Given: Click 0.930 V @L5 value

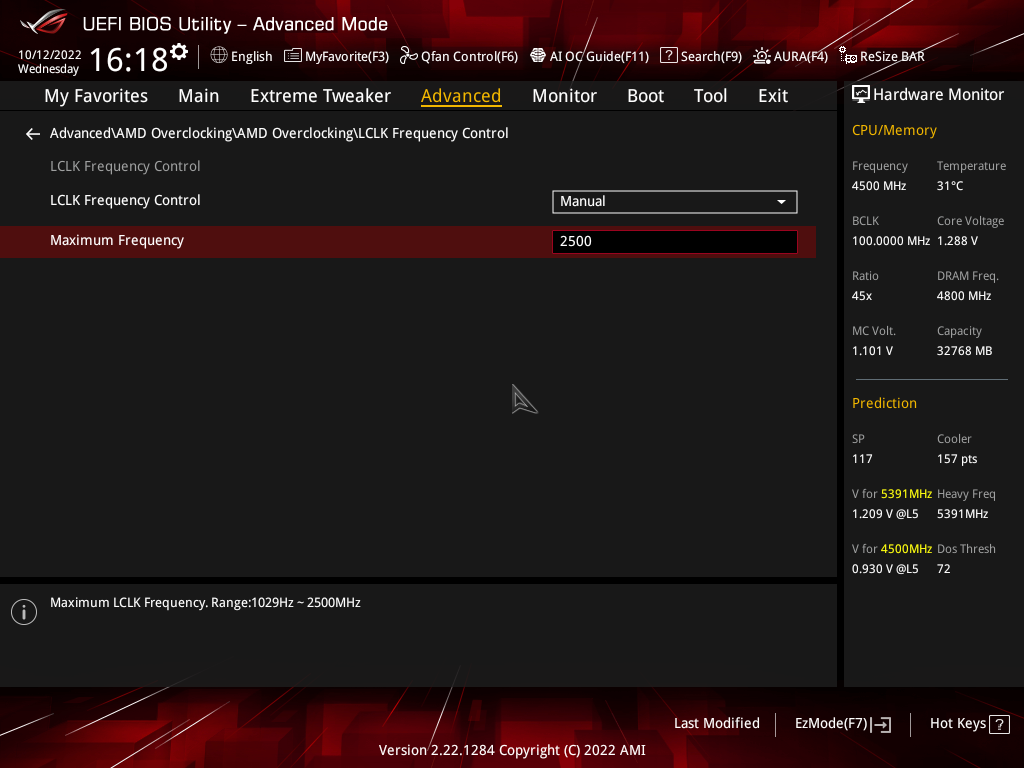Looking at the screenshot, I should pyautogui.click(x=885, y=569).
